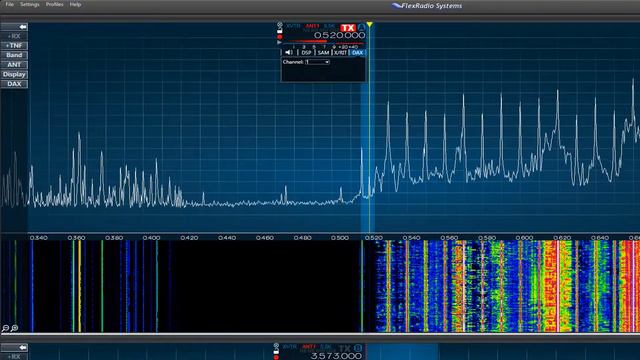This screenshot has height=360, width=640.
Task: Open the Display settings panel
Action: 14,74
